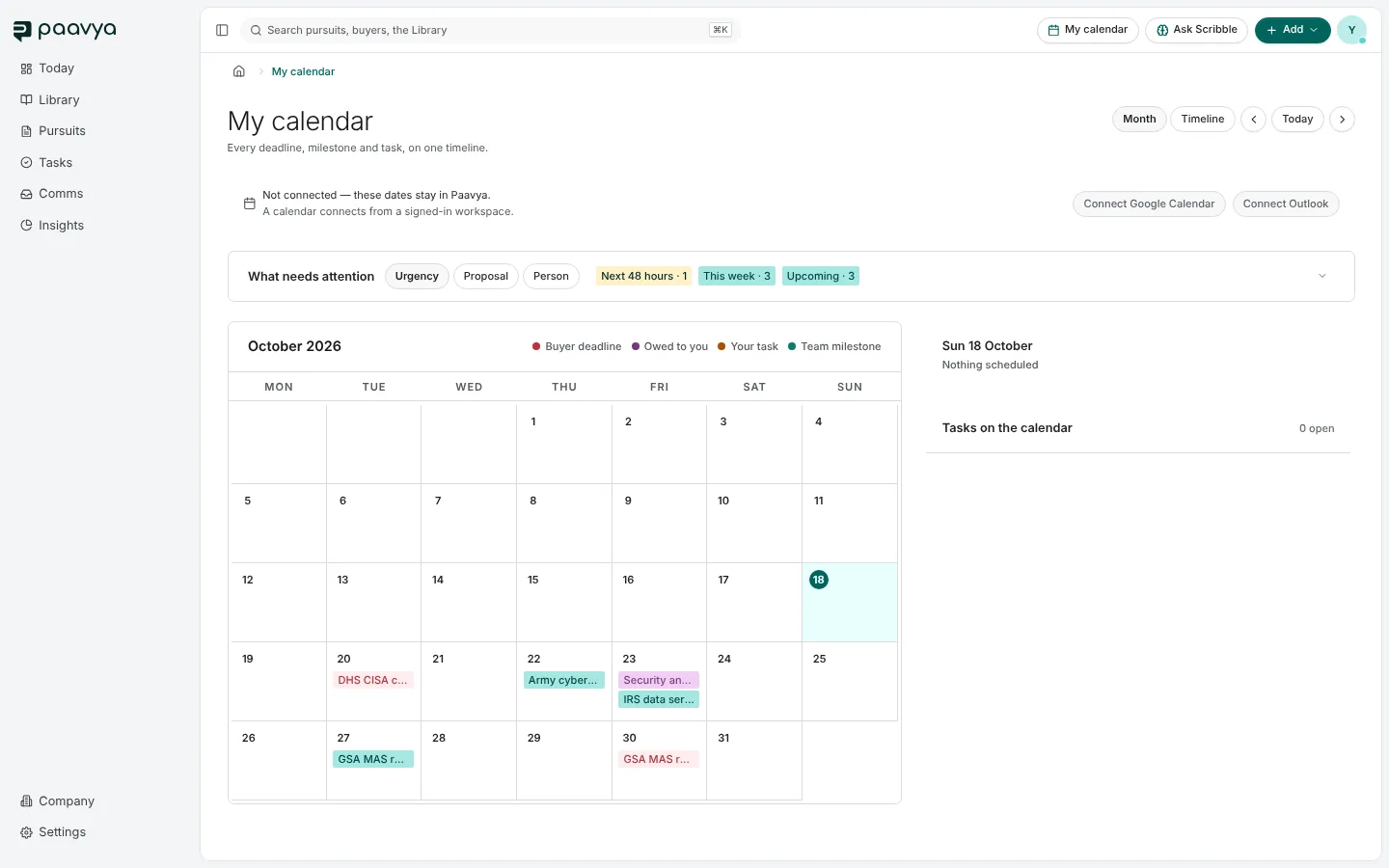The width and height of the screenshot is (1389, 868).
Task: Click the Next 48 hours · 1 chip
Action: [644, 277]
